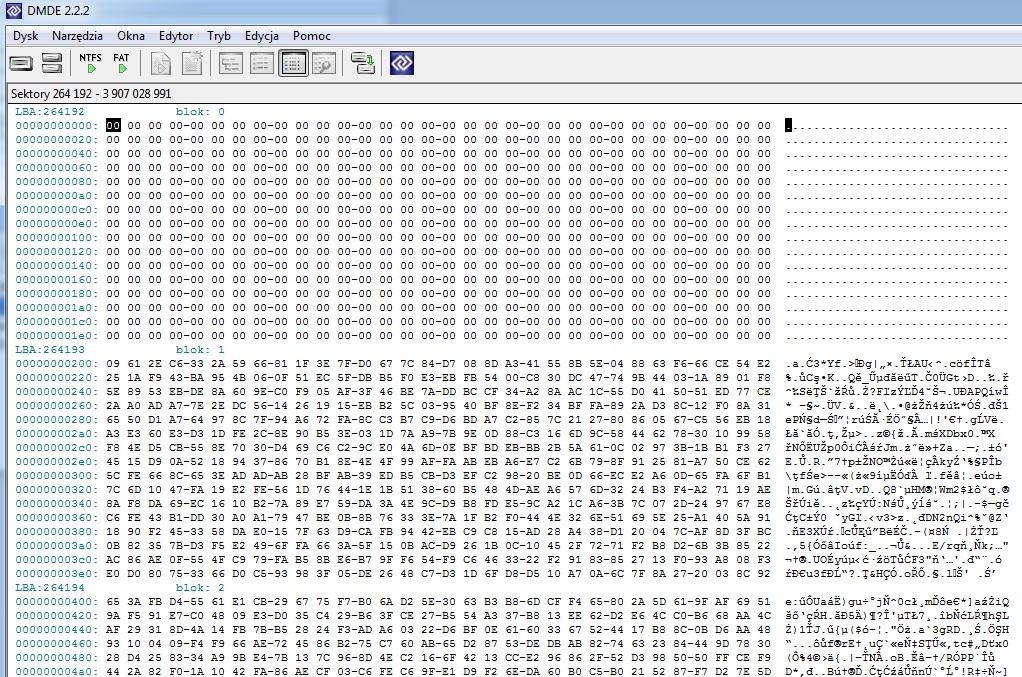Click the 'Sektory 264 192 - 3 907 028 991' header

(x=91, y=94)
